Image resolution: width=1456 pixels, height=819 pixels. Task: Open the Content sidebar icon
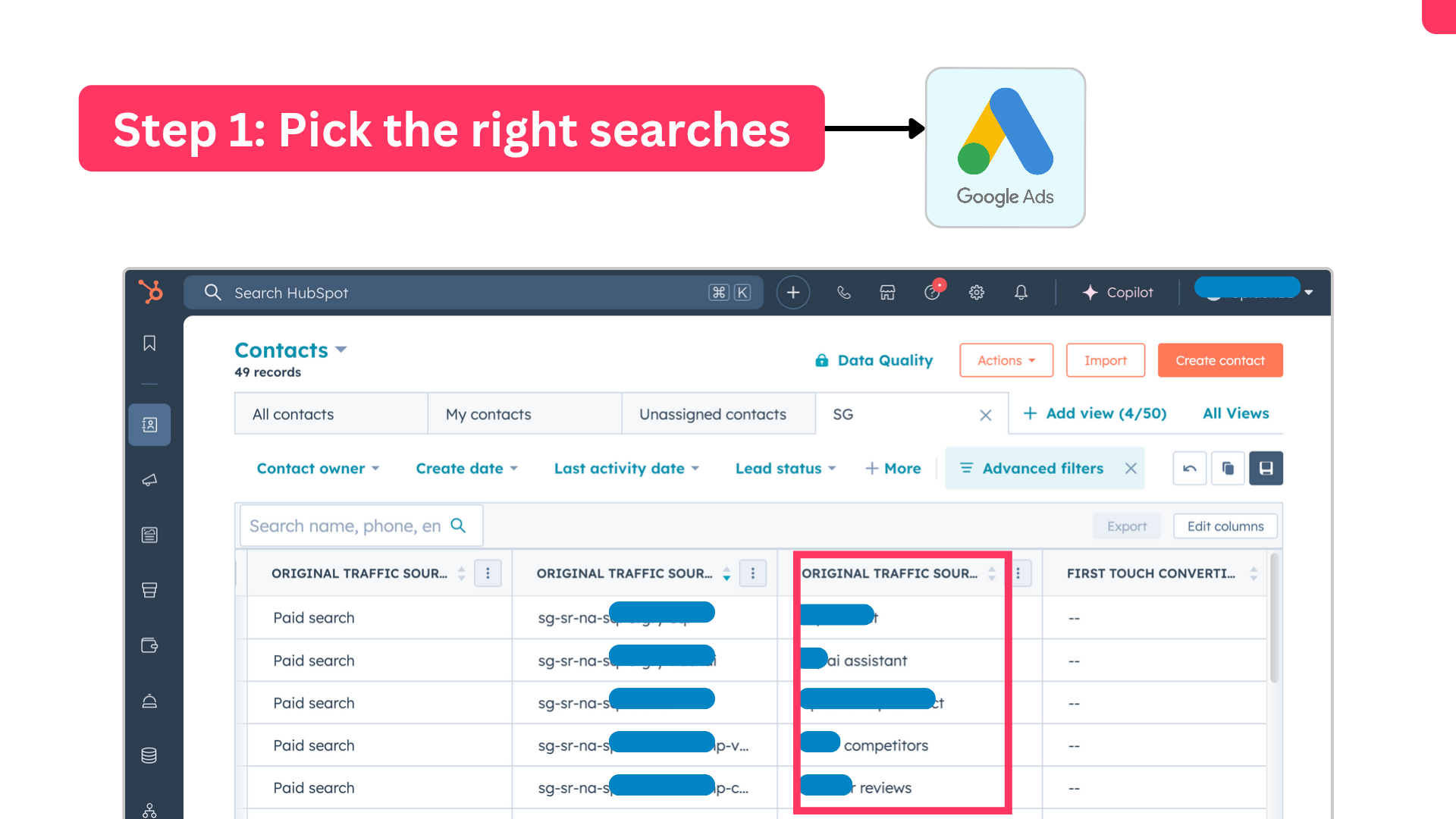[x=149, y=535]
